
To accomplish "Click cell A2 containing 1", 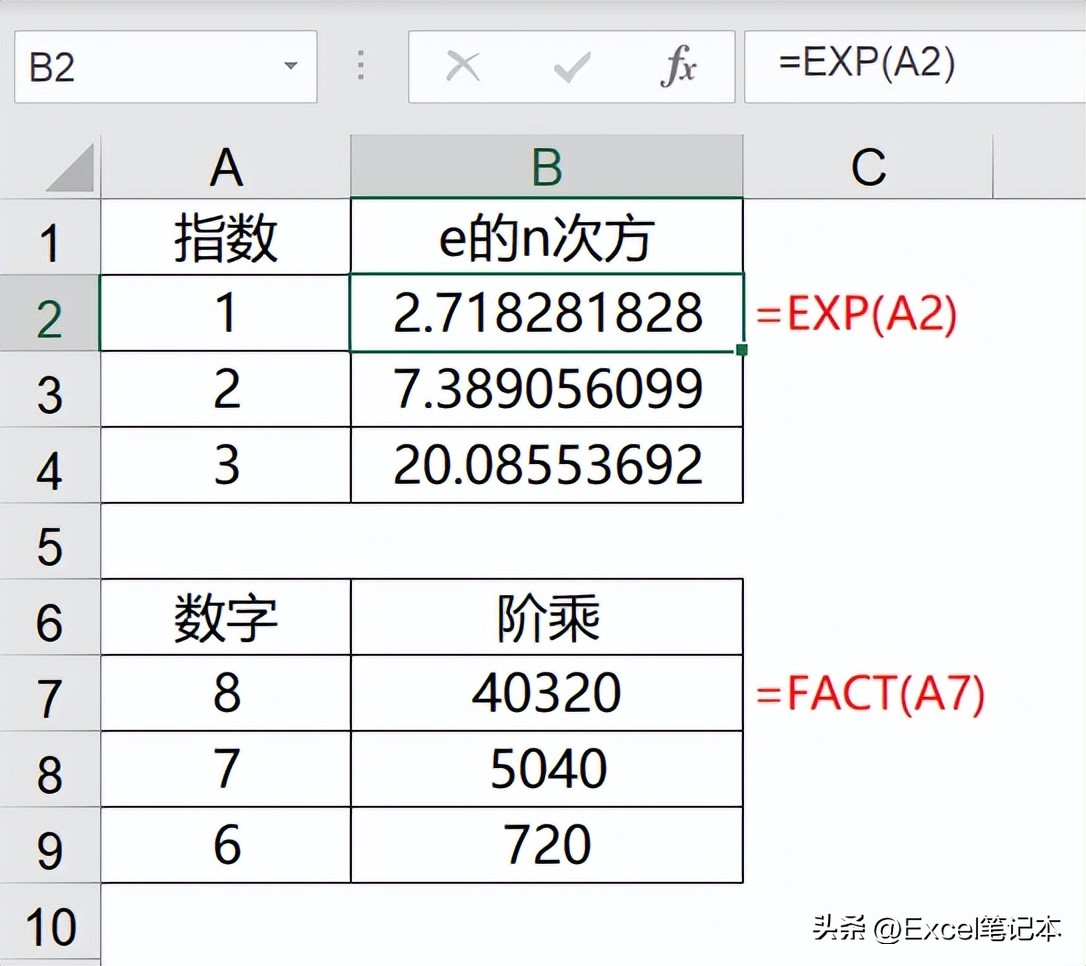I will [x=226, y=313].
